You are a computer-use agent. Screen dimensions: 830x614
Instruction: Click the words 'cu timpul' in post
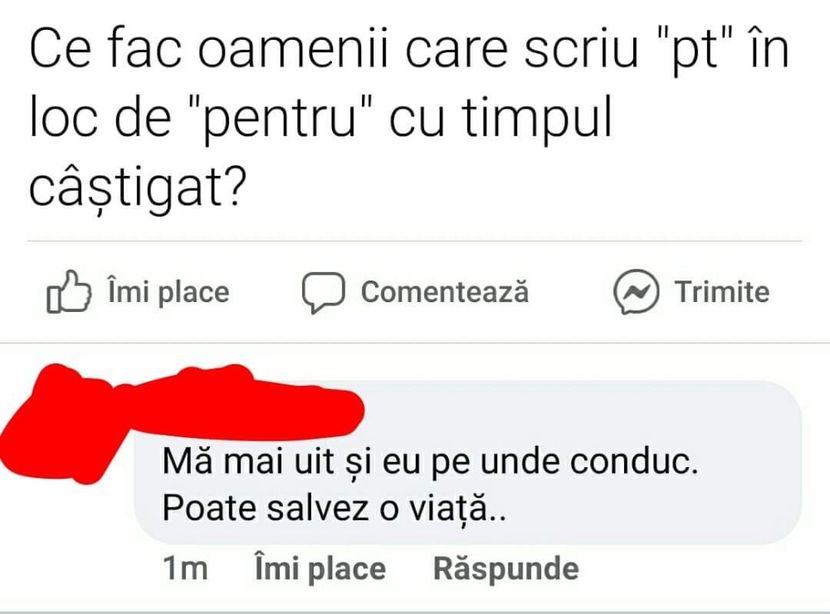(x=500, y=118)
